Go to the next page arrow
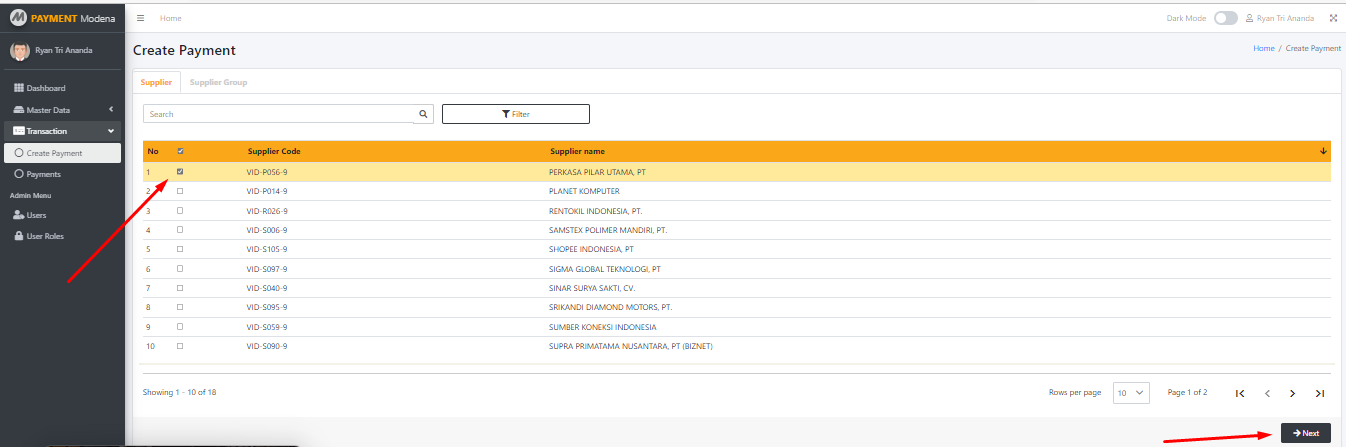 click(1293, 393)
